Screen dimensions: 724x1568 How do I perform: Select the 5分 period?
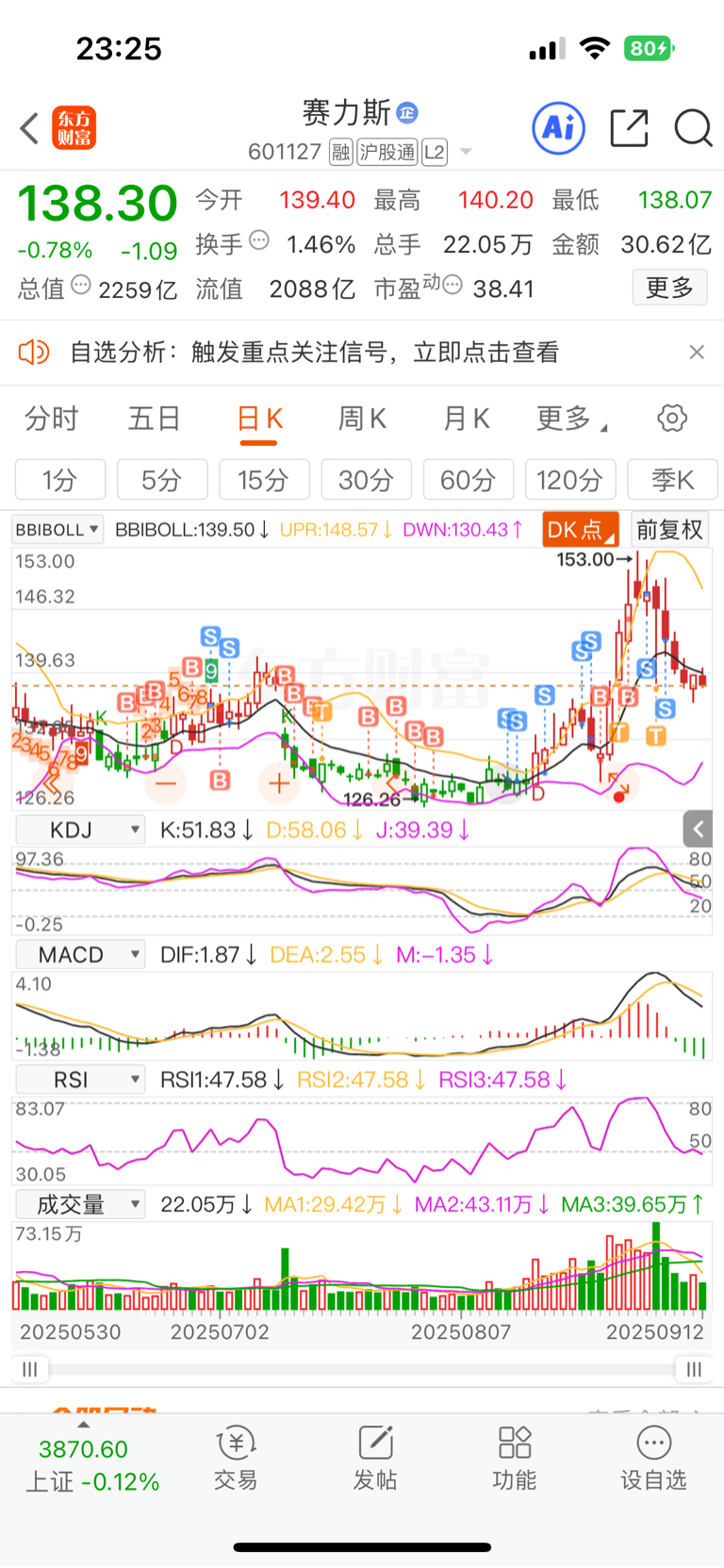pos(162,480)
